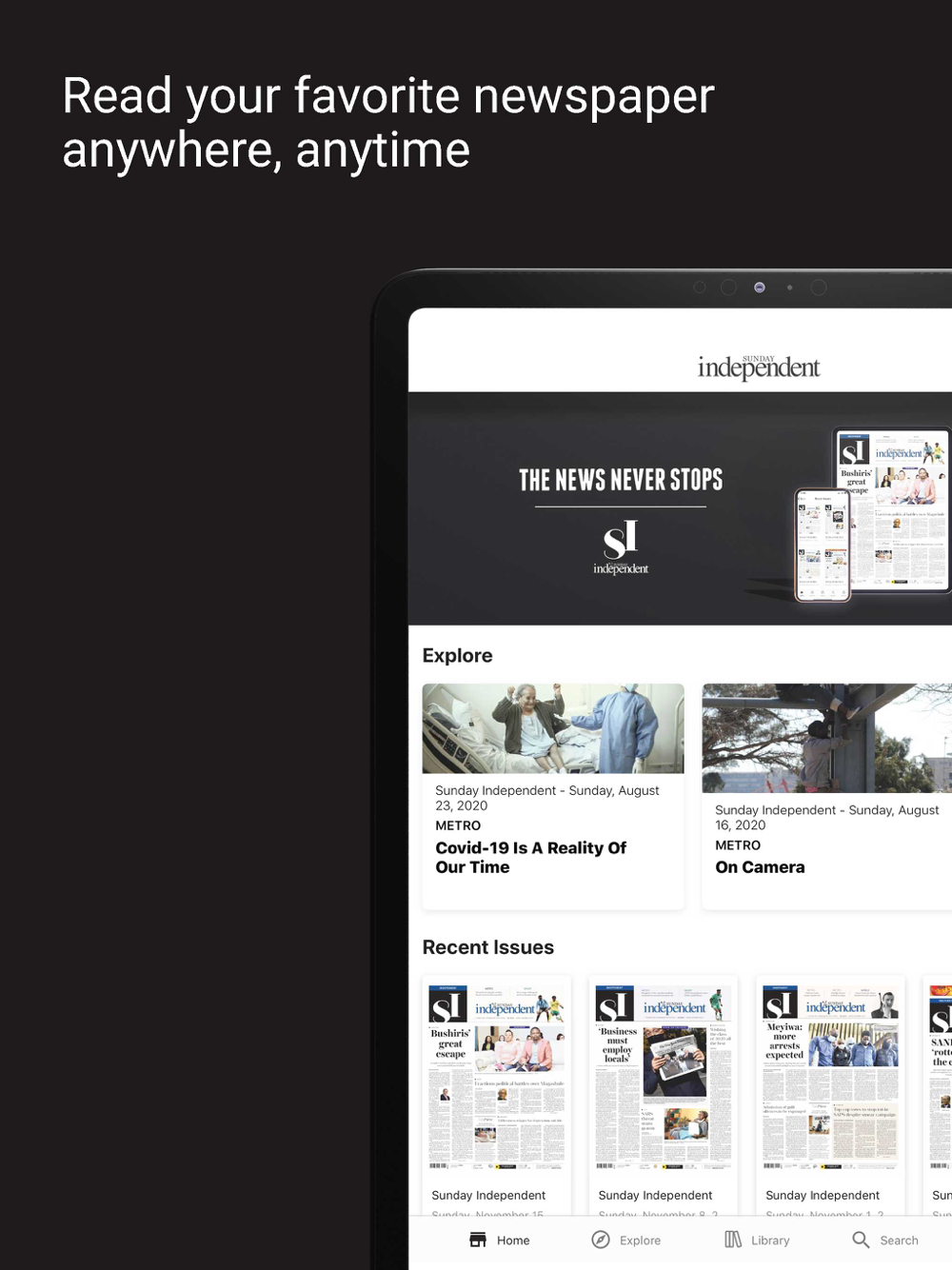
Task: Open the On Camera article photo
Action: [x=826, y=738]
